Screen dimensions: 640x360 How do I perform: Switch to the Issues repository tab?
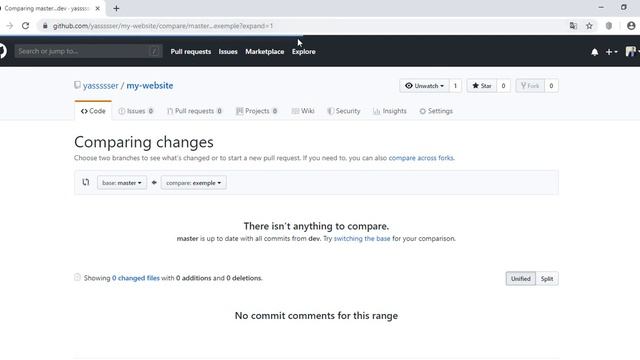tap(136, 111)
